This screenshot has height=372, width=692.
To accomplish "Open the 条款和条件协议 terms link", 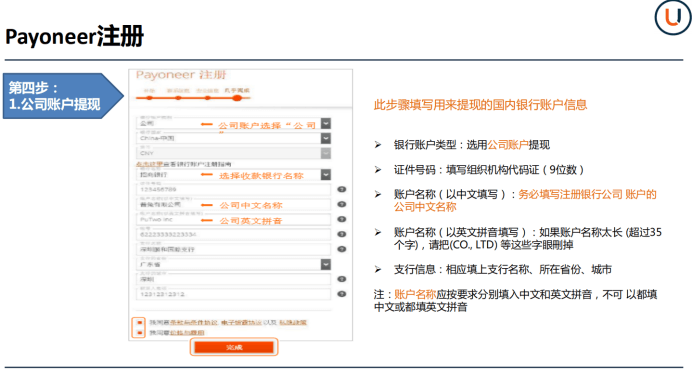I will coord(194,323).
